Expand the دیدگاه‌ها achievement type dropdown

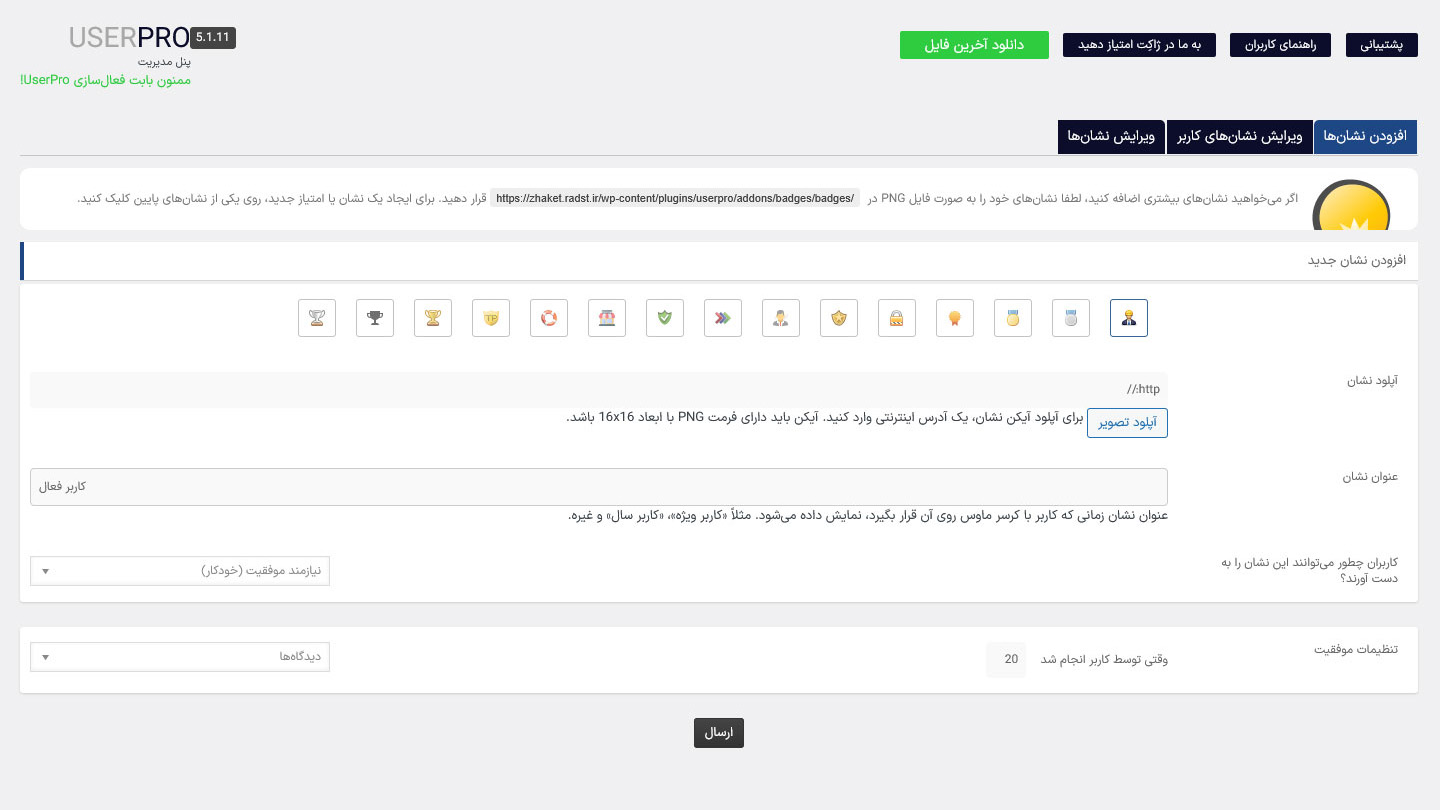coord(180,657)
